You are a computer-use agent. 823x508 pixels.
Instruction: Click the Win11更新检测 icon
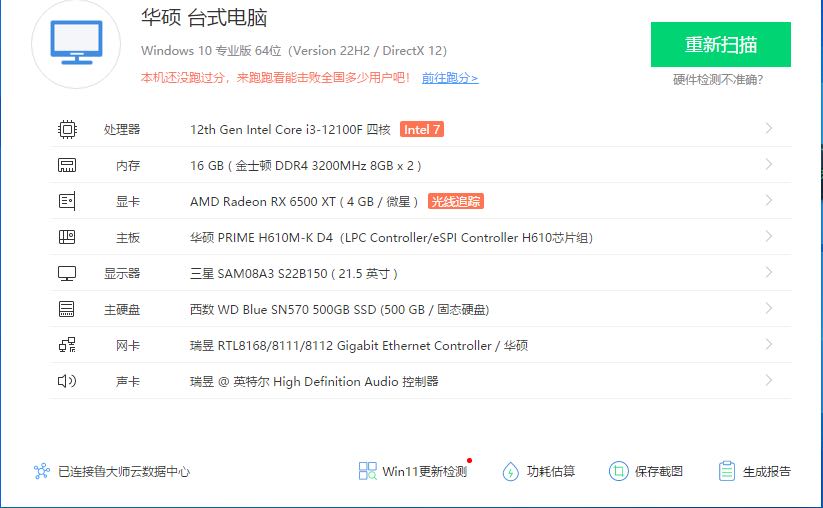(x=367, y=471)
